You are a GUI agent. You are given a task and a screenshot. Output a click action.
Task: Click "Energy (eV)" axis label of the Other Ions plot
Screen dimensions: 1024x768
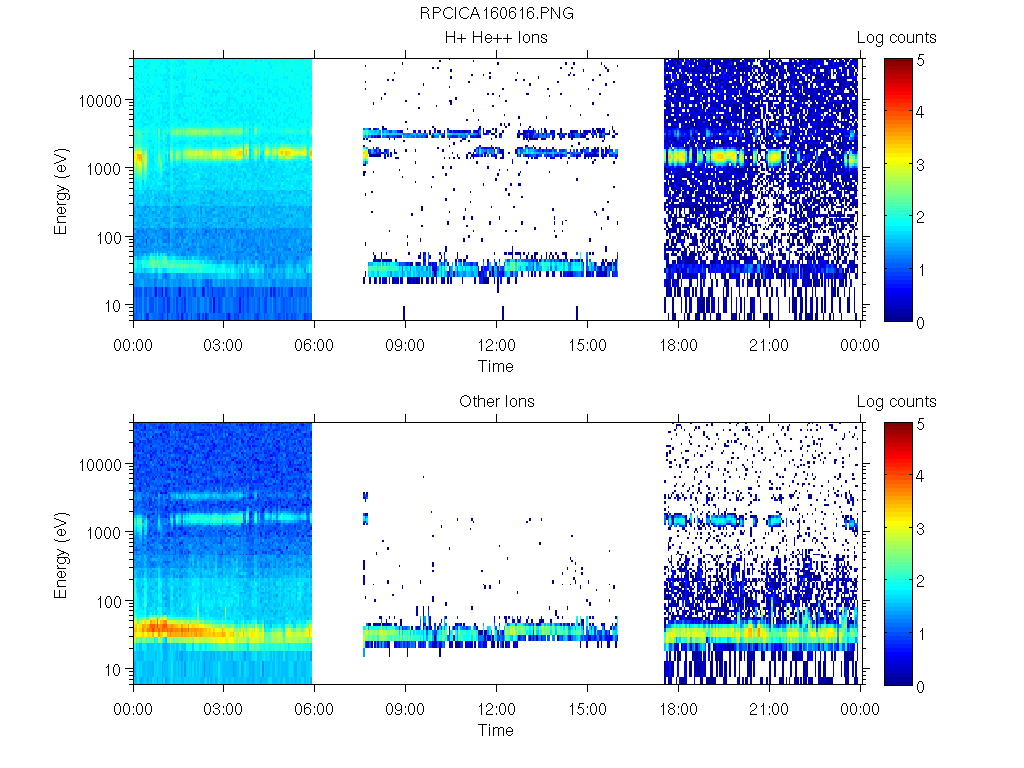click(x=61, y=556)
